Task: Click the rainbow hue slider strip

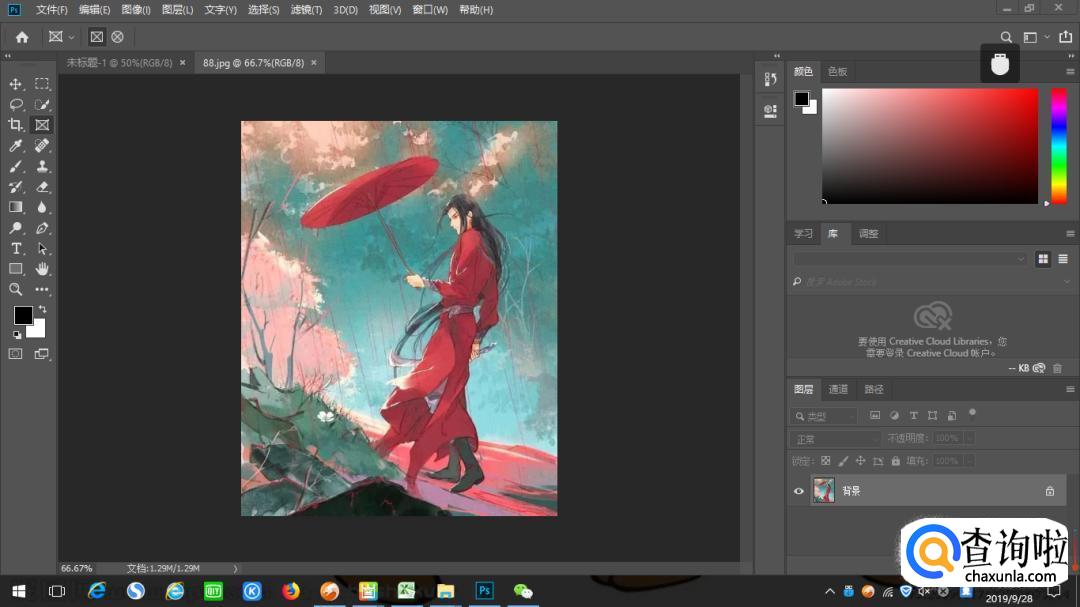Action: pyautogui.click(x=1059, y=146)
